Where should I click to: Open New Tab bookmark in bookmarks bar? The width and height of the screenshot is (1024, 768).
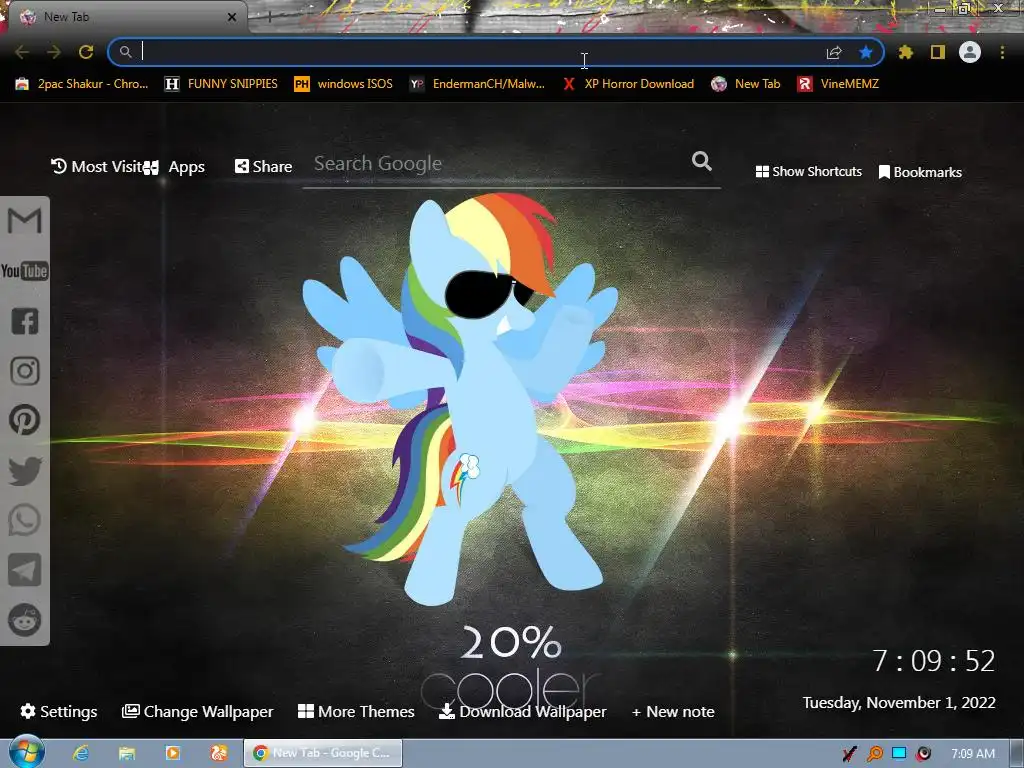coord(746,84)
